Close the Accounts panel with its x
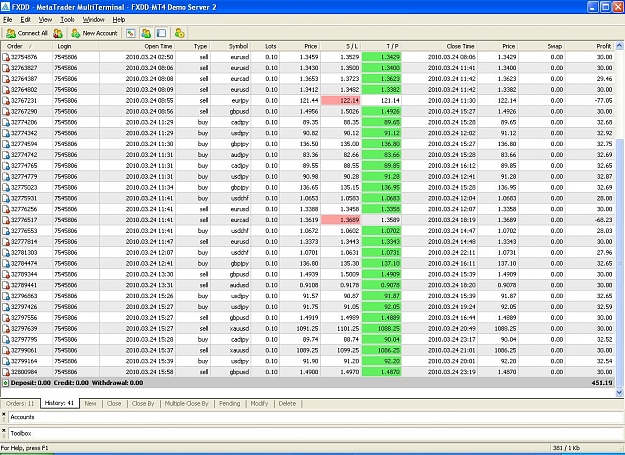Image resolution: width=625 pixels, height=455 pixels. point(4,414)
